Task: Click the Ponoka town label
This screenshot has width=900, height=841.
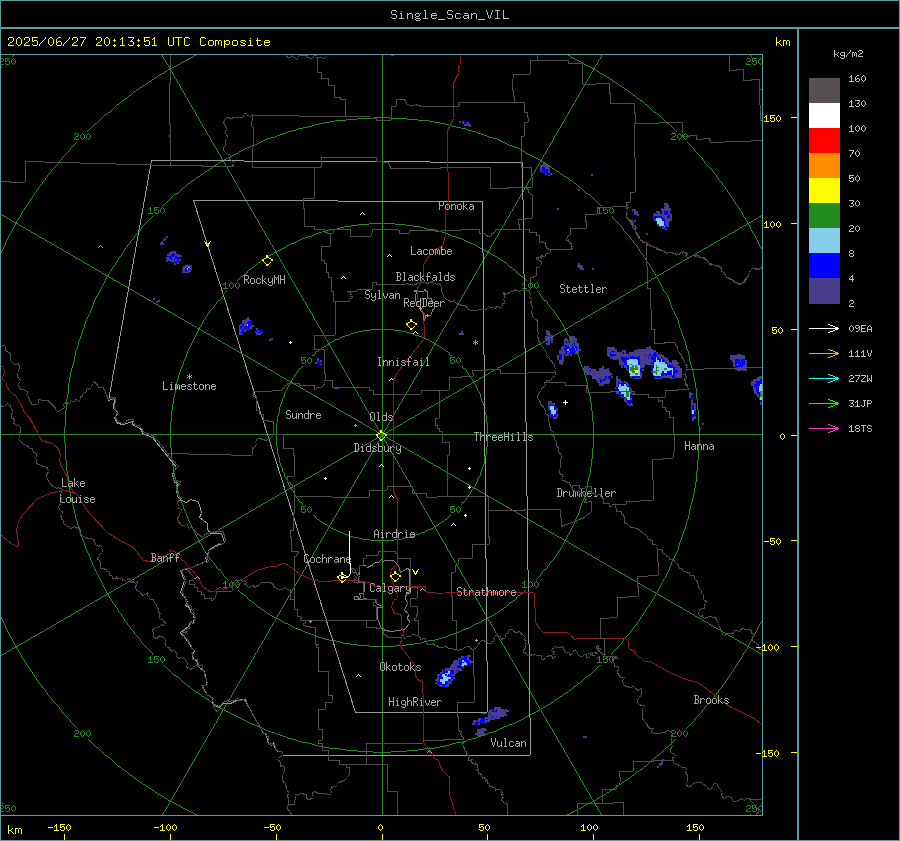Action: pyautogui.click(x=456, y=206)
